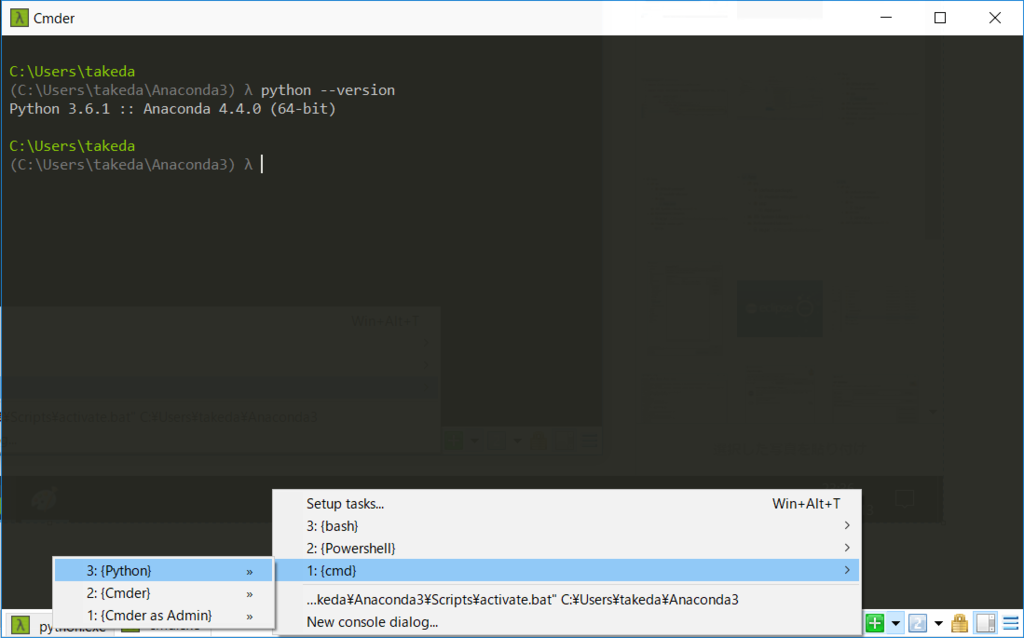The height and width of the screenshot is (638, 1024).
Task: Expand the 3: {bash} submenu
Action: coord(567,526)
